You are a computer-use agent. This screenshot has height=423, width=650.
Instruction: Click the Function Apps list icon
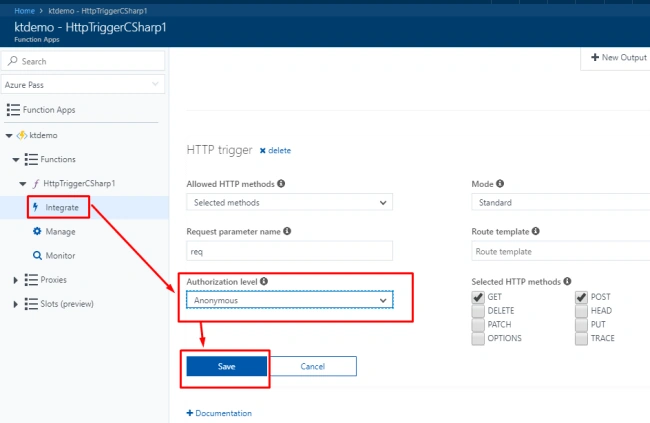click(13, 110)
